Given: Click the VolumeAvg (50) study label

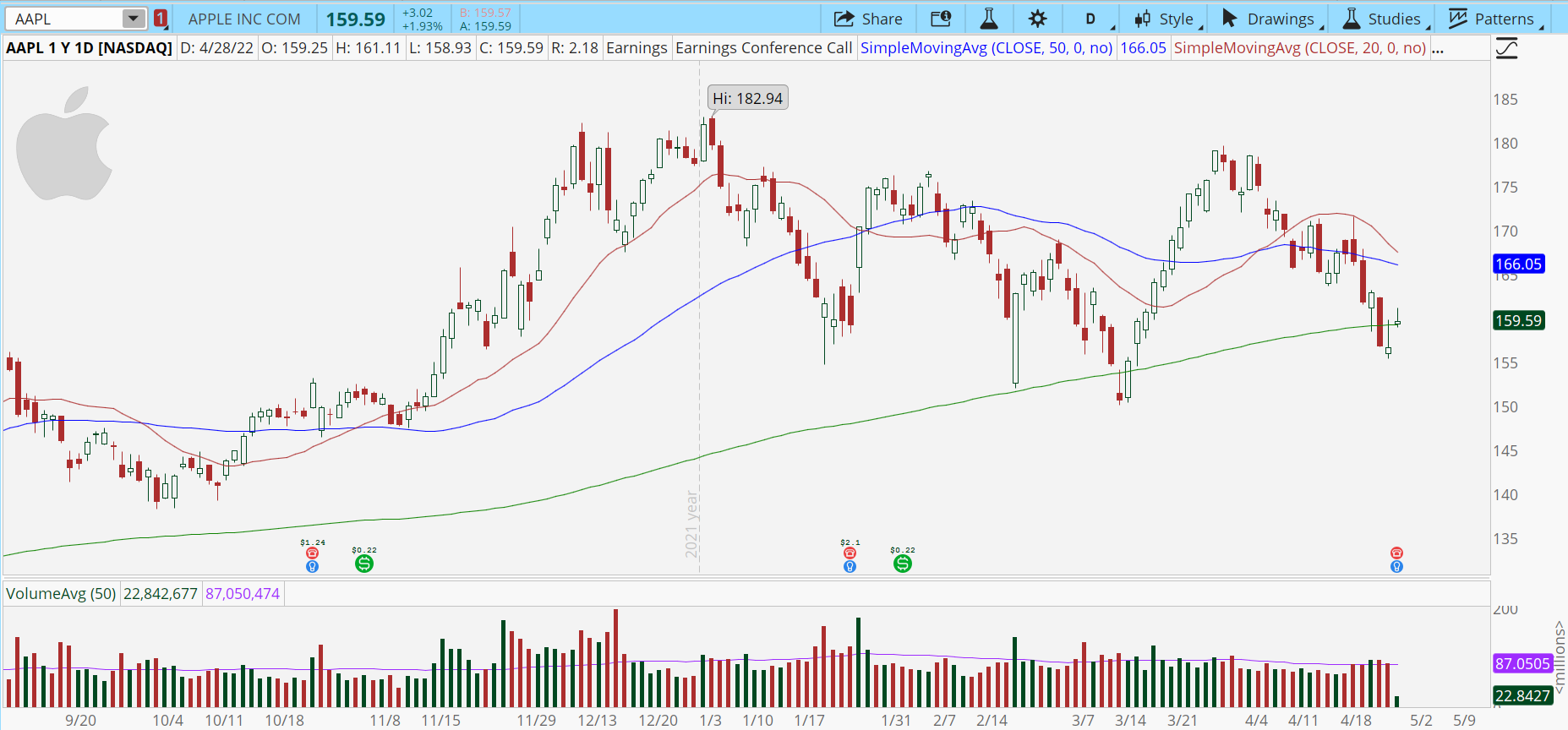Looking at the screenshot, I should pos(61,594).
